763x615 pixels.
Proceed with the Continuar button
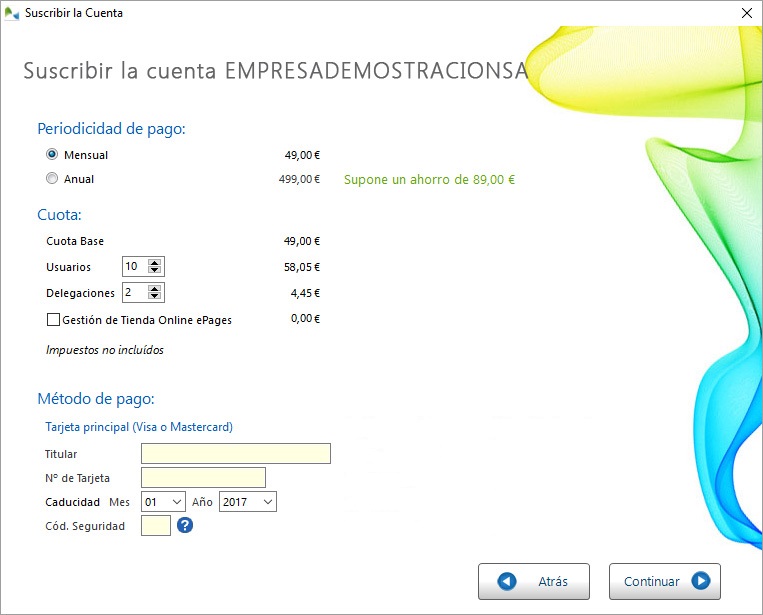(x=665, y=581)
